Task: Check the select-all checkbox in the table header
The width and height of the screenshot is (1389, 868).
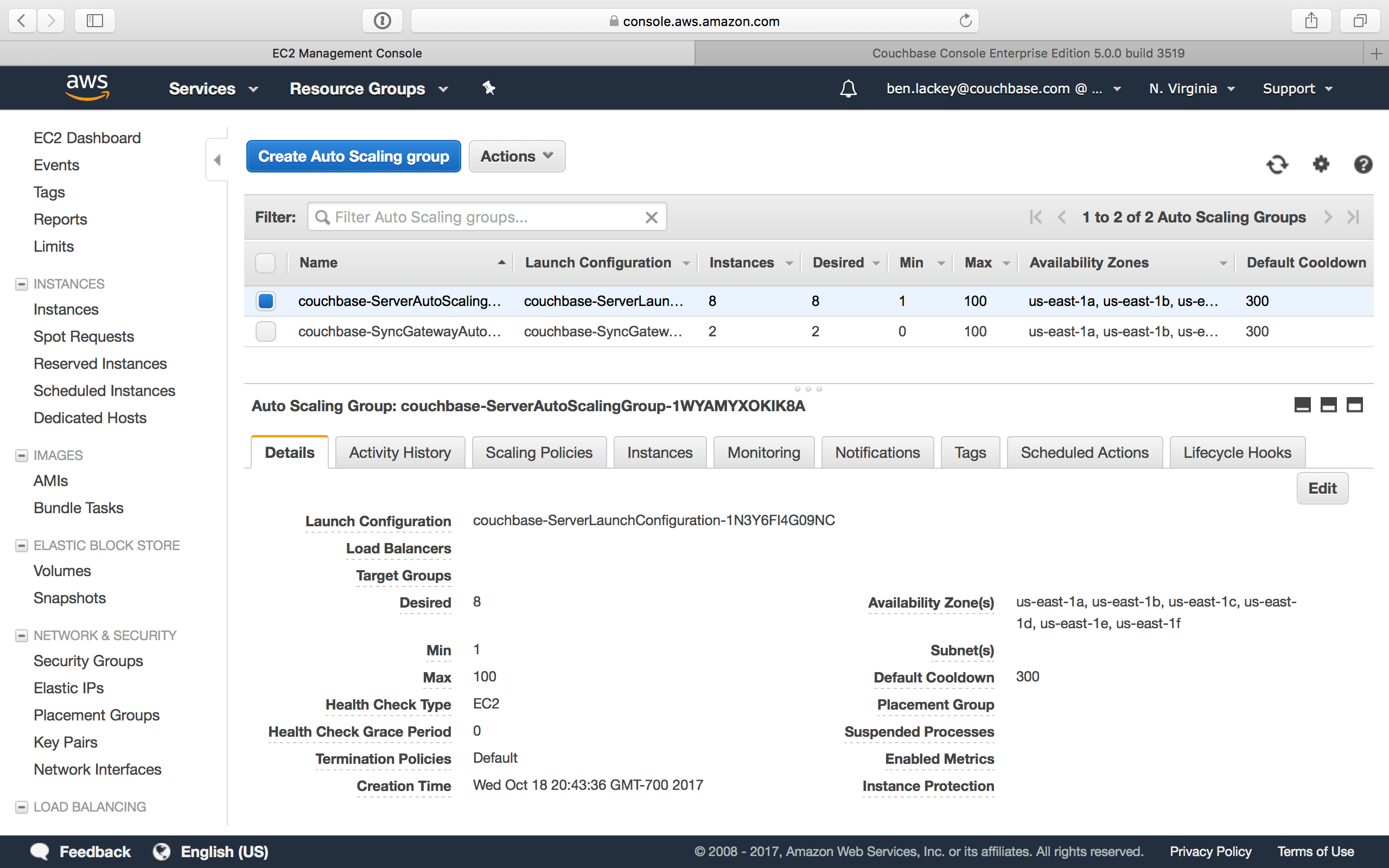Action: click(x=265, y=263)
